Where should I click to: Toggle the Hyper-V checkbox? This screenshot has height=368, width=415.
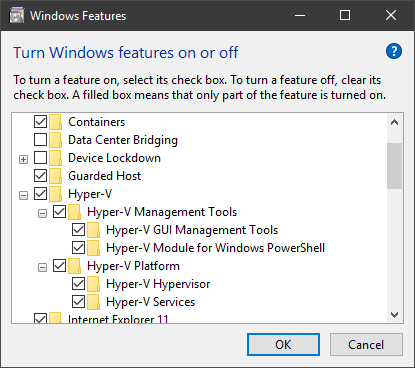[40, 194]
